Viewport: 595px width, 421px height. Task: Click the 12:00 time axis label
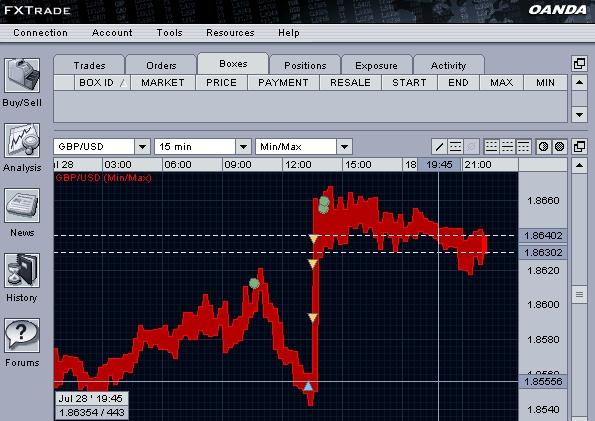click(x=298, y=165)
